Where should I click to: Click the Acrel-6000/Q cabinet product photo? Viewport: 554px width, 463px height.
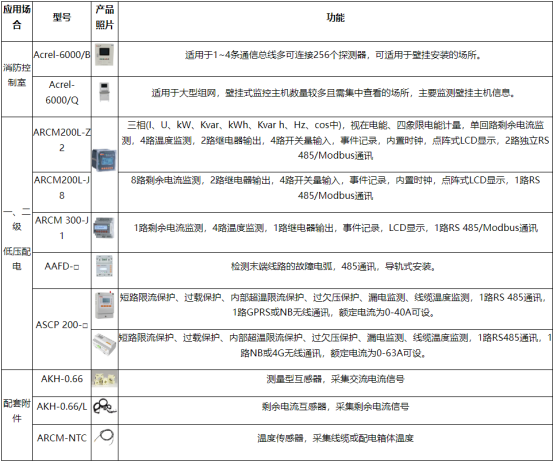[x=105, y=92]
